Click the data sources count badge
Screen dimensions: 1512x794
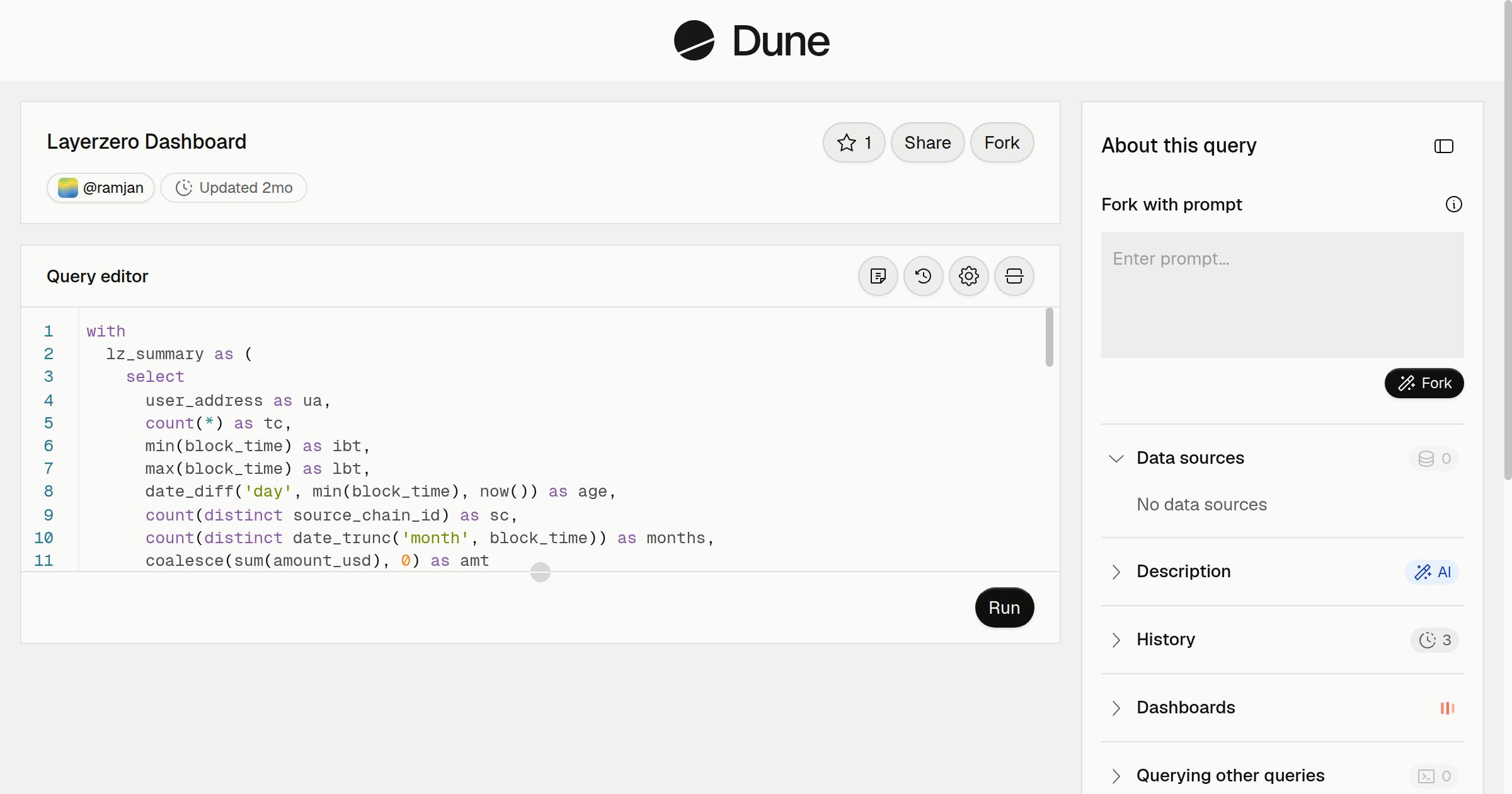point(1435,458)
